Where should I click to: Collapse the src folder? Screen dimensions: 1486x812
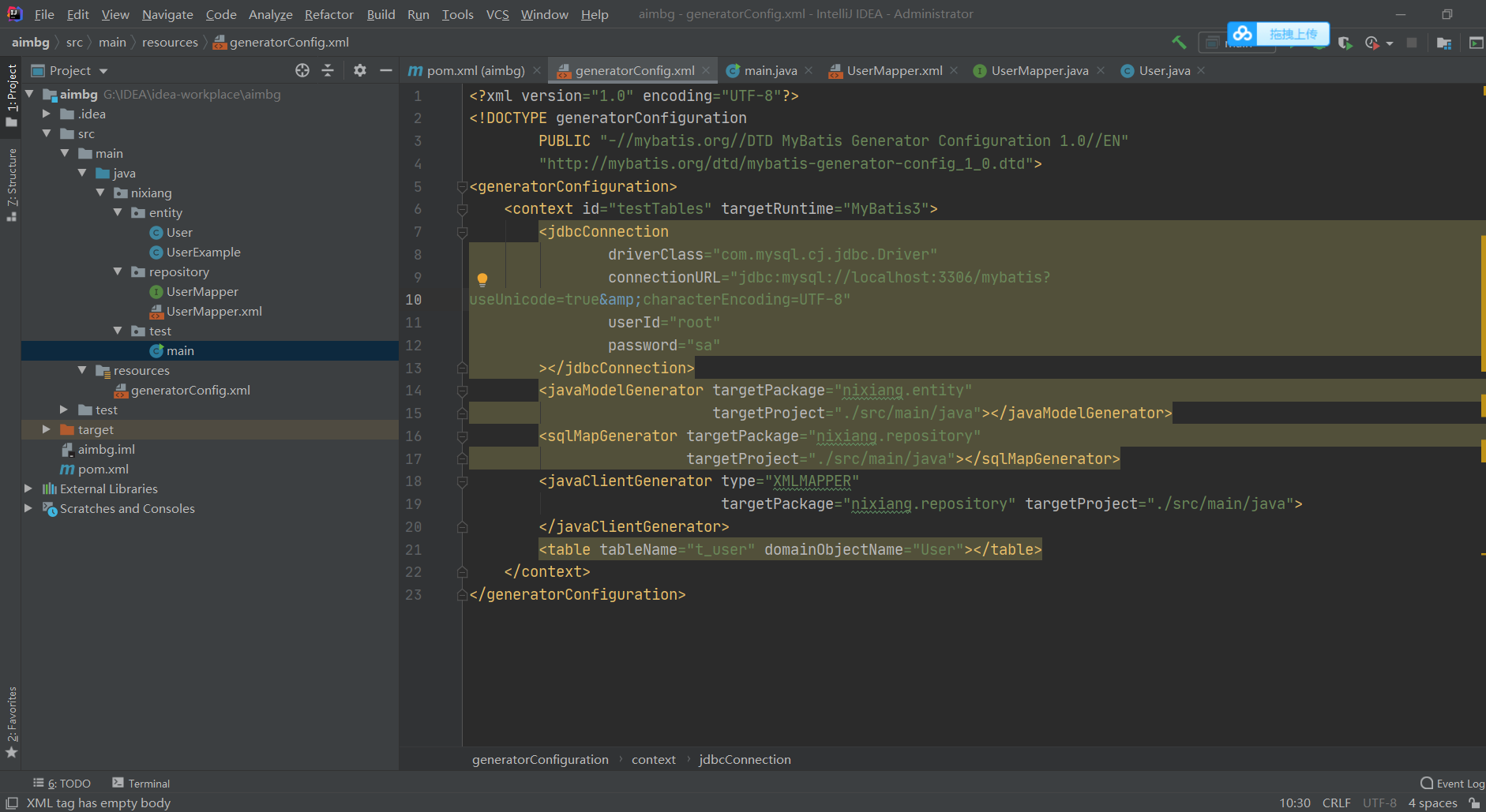point(47,133)
